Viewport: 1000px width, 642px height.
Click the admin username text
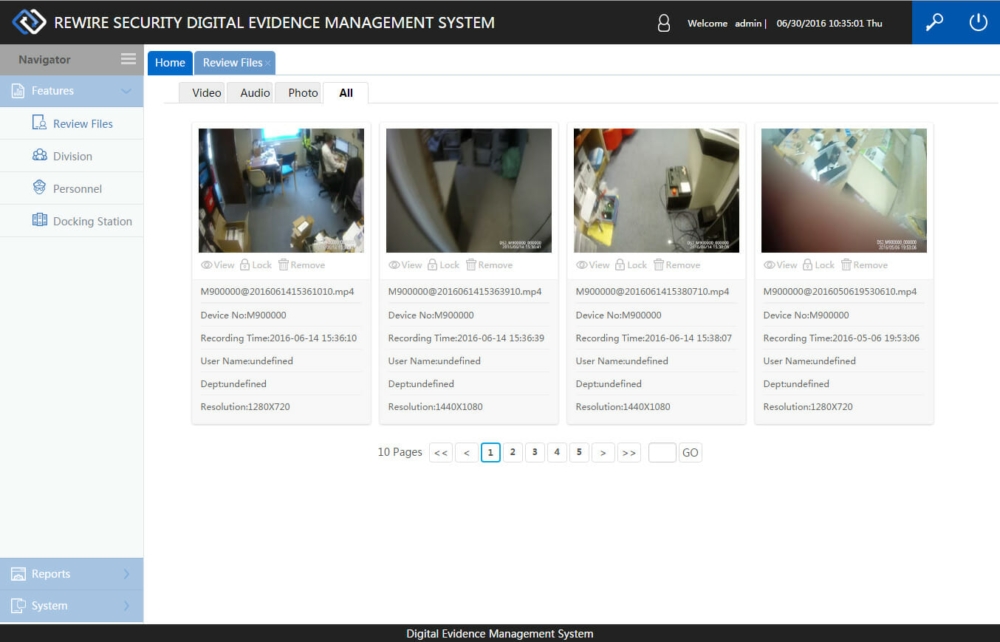748,24
